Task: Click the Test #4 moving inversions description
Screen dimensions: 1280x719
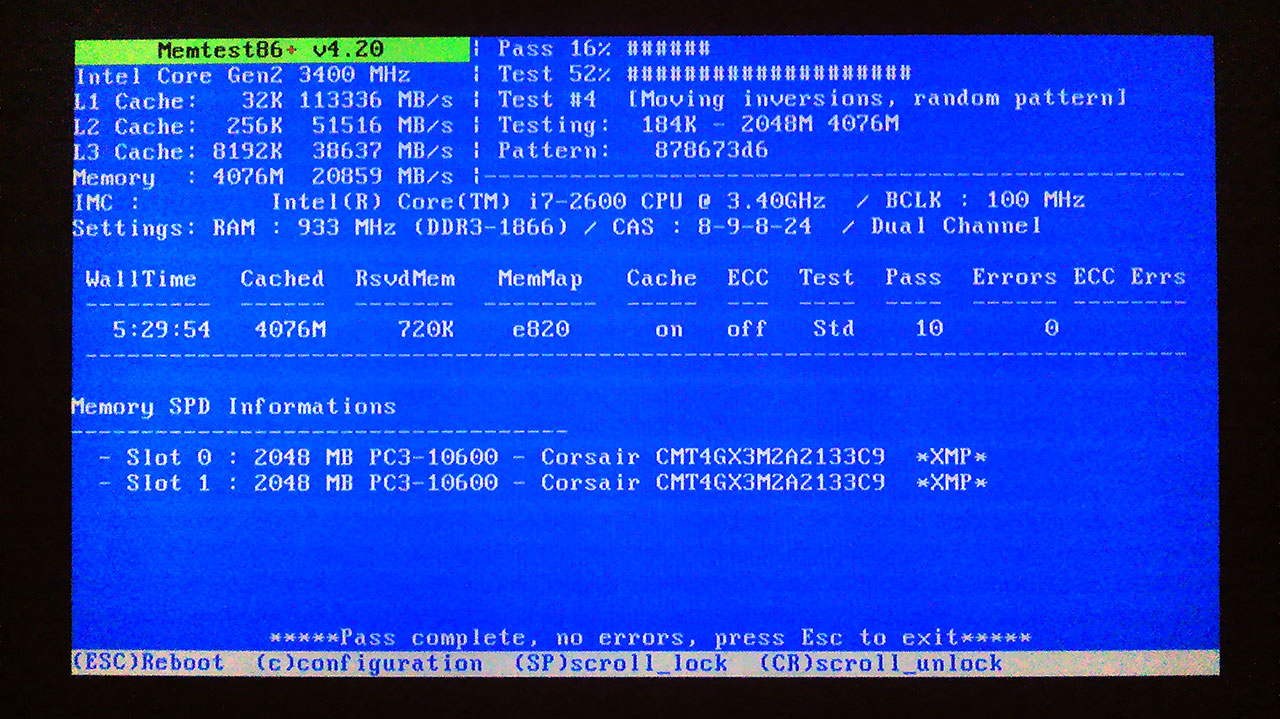Action: 812,99
